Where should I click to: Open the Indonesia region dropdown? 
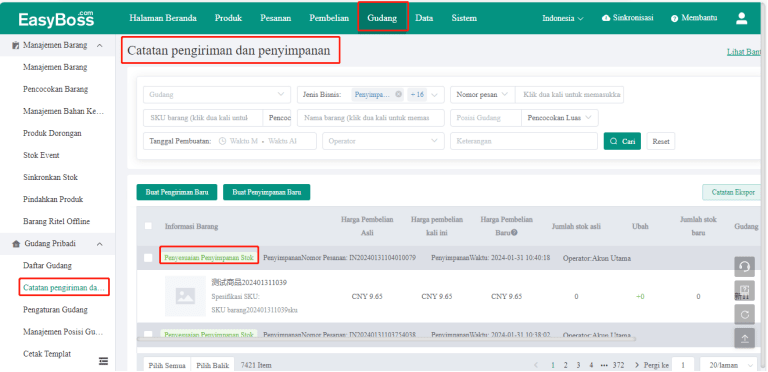click(x=563, y=19)
